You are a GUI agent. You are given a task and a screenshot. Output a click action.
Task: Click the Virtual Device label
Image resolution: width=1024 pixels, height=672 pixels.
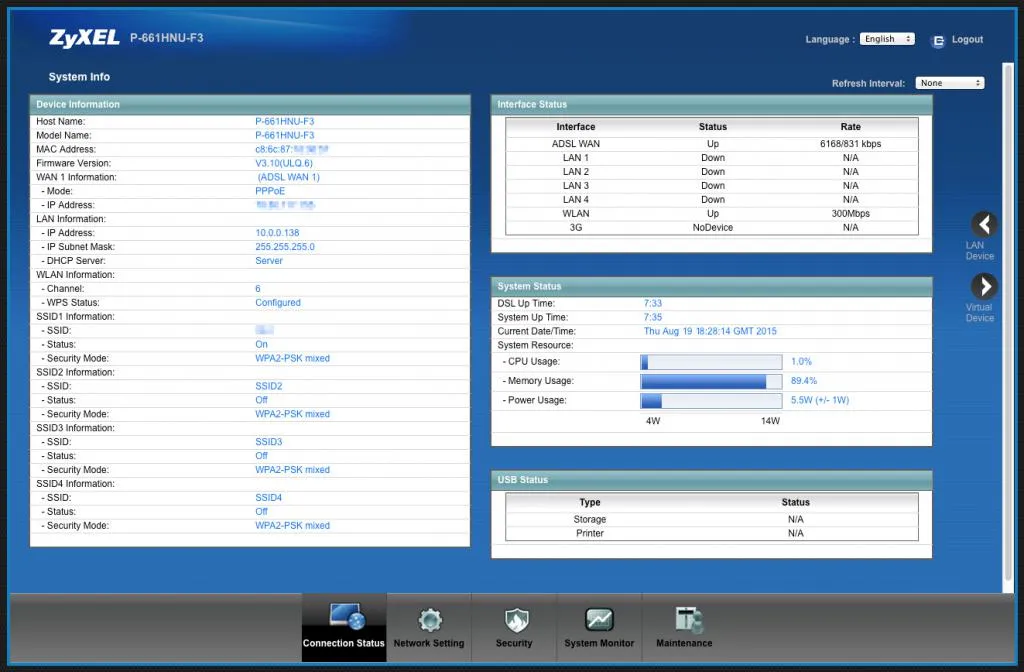click(980, 313)
